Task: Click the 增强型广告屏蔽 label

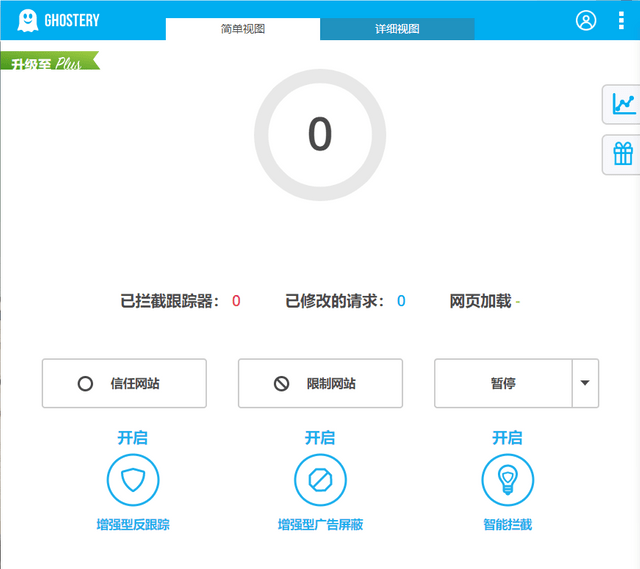Action: click(x=320, y=525)
